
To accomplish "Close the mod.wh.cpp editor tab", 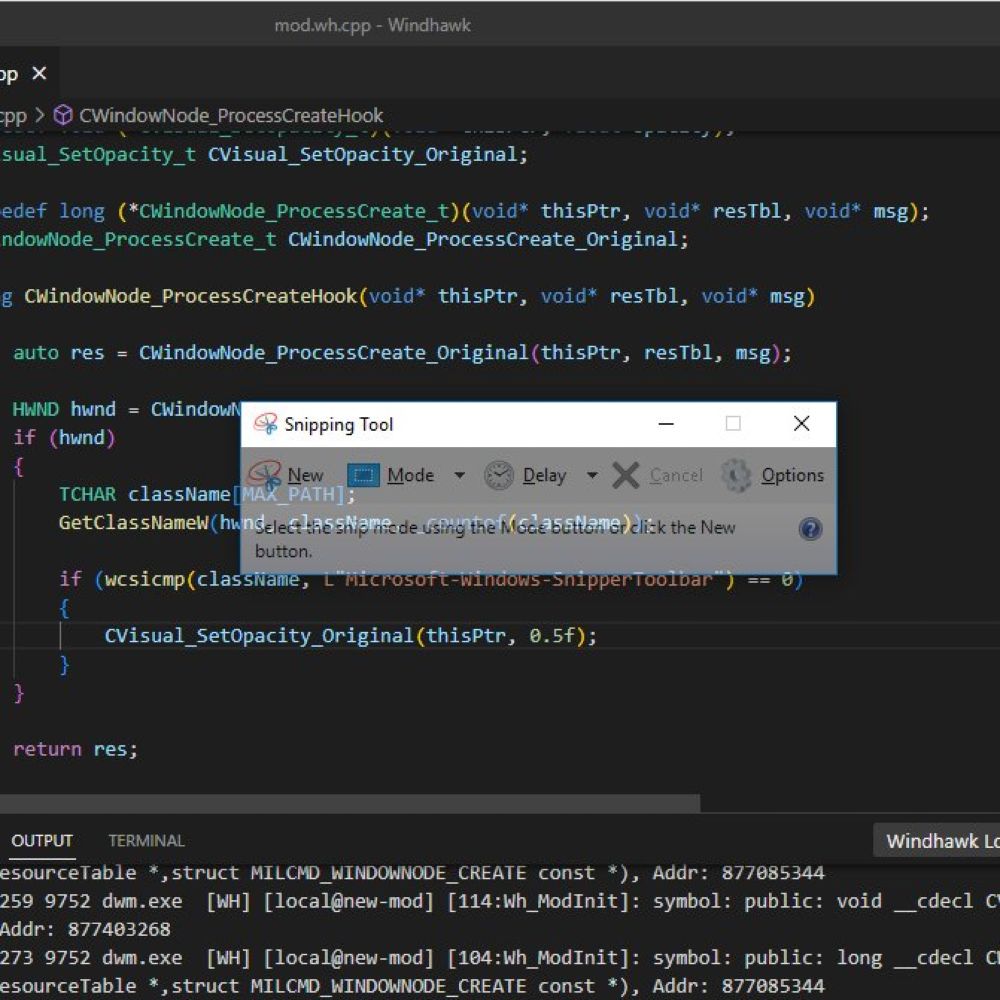I will [x=40, y=73].
